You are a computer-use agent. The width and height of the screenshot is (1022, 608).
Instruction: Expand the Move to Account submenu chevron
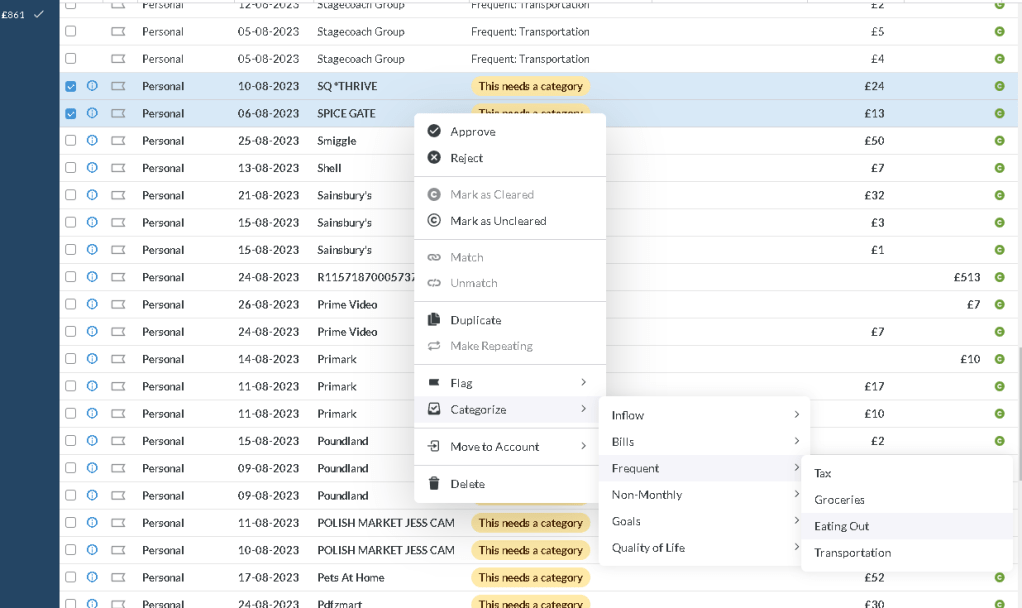pyautogui.click(x=583, y=446)
